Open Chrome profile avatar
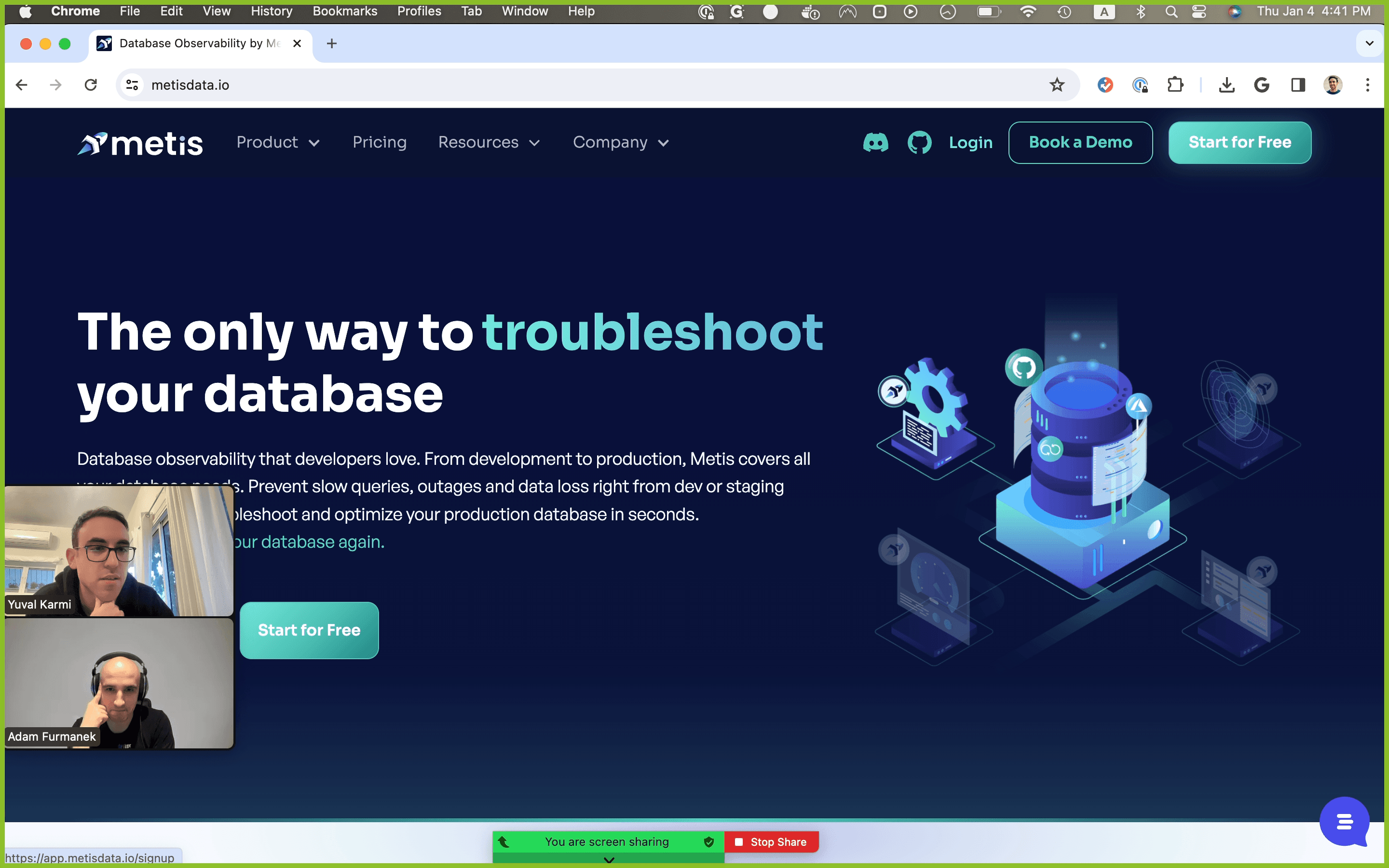Image resolution: width=1389 pixels, height=868 pixels. 1333,85
